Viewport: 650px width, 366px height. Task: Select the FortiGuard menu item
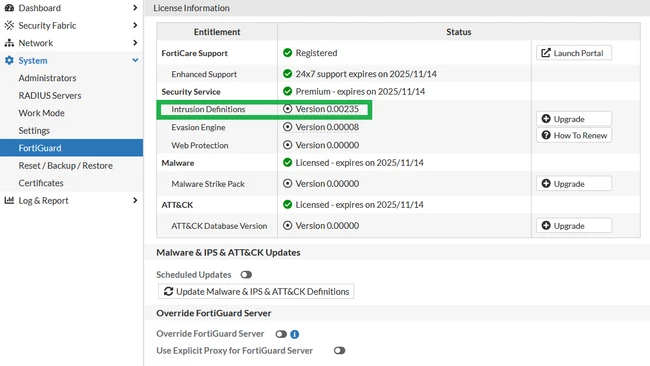pos(71,148)
